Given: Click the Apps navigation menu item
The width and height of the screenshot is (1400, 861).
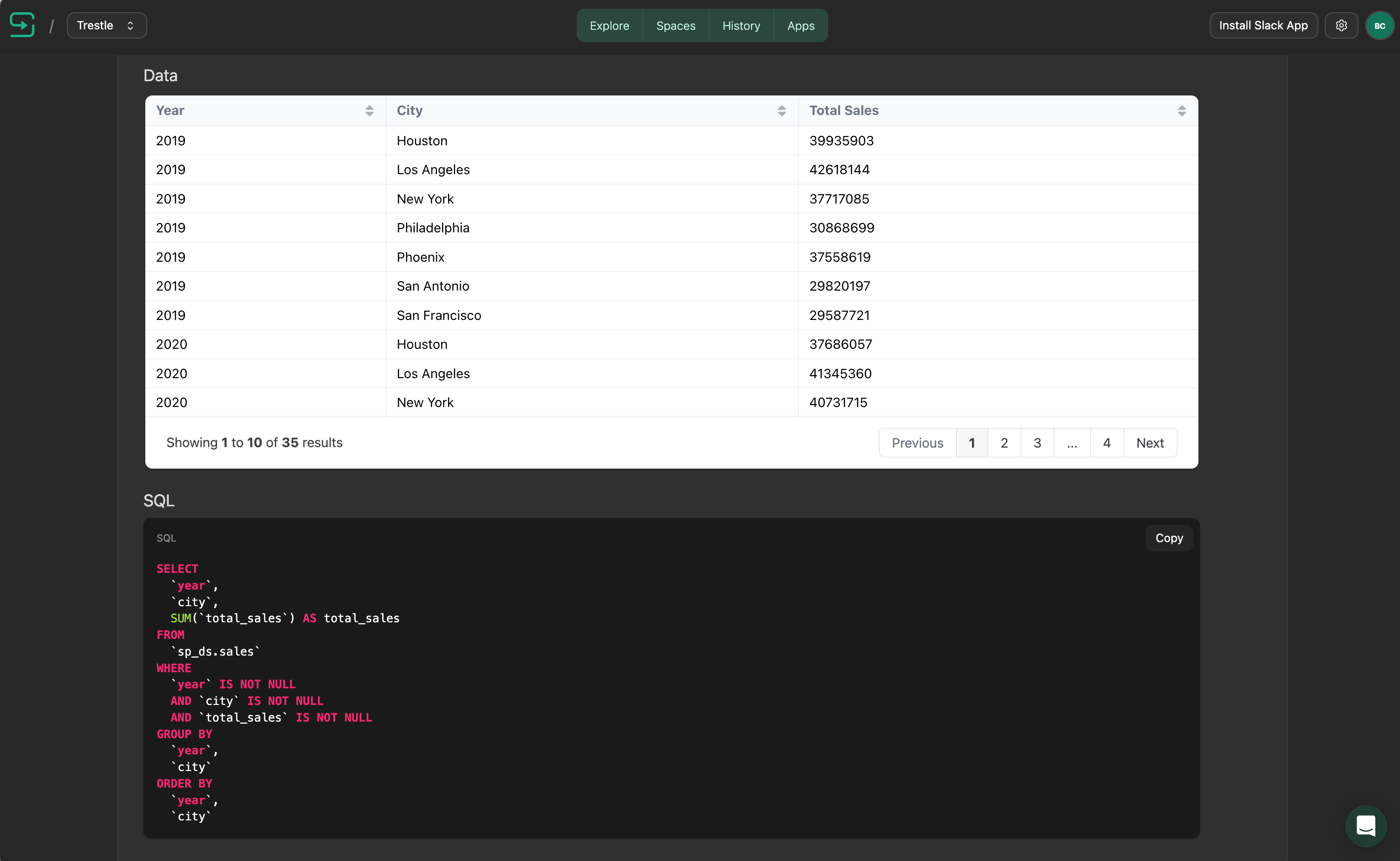Looking at the screenshot, I should point(801,25).
